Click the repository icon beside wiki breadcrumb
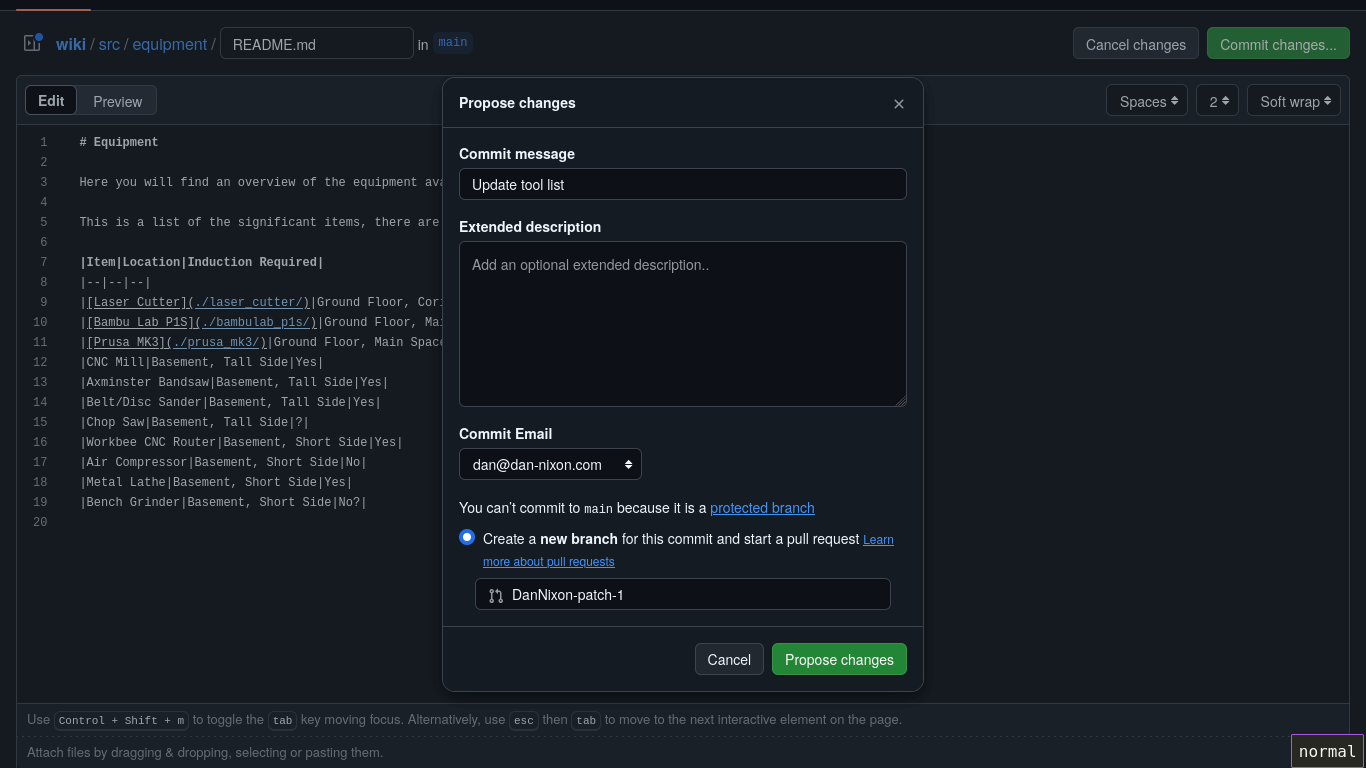Screen dimensions: 1366x768 pyautogui.click(x=31, y=43)
